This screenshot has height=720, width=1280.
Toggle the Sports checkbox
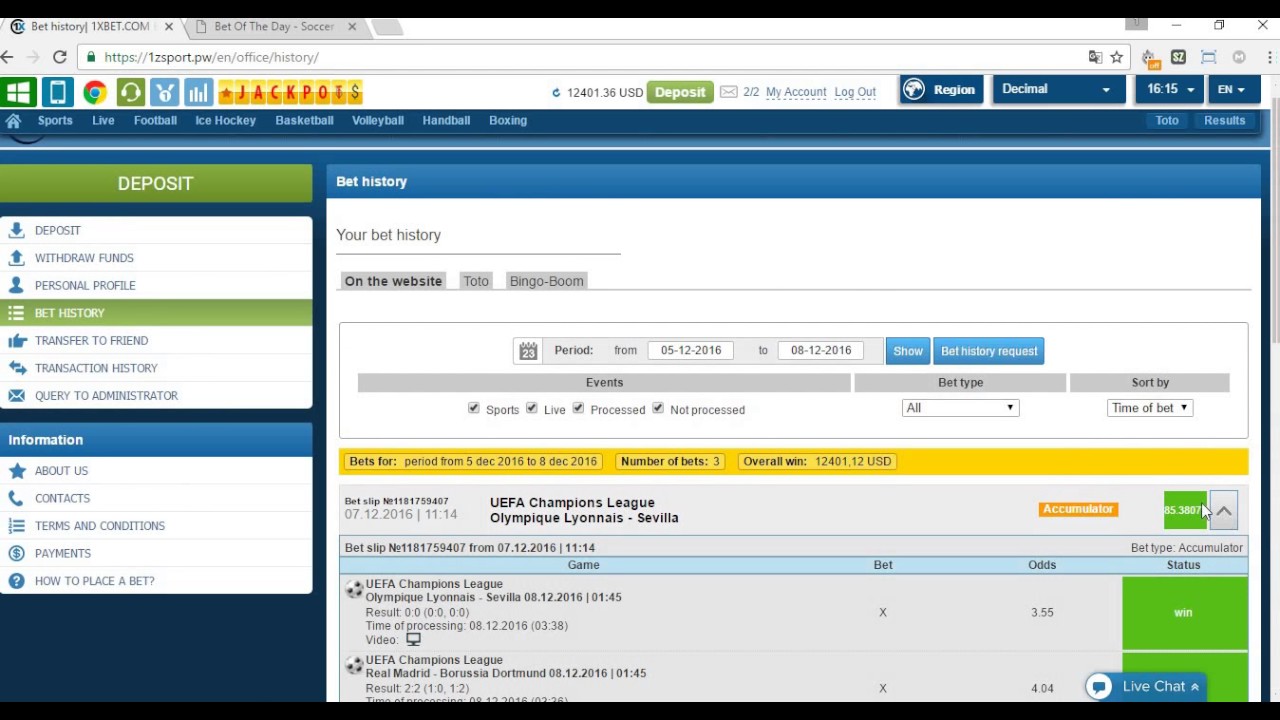coord(474,408)
